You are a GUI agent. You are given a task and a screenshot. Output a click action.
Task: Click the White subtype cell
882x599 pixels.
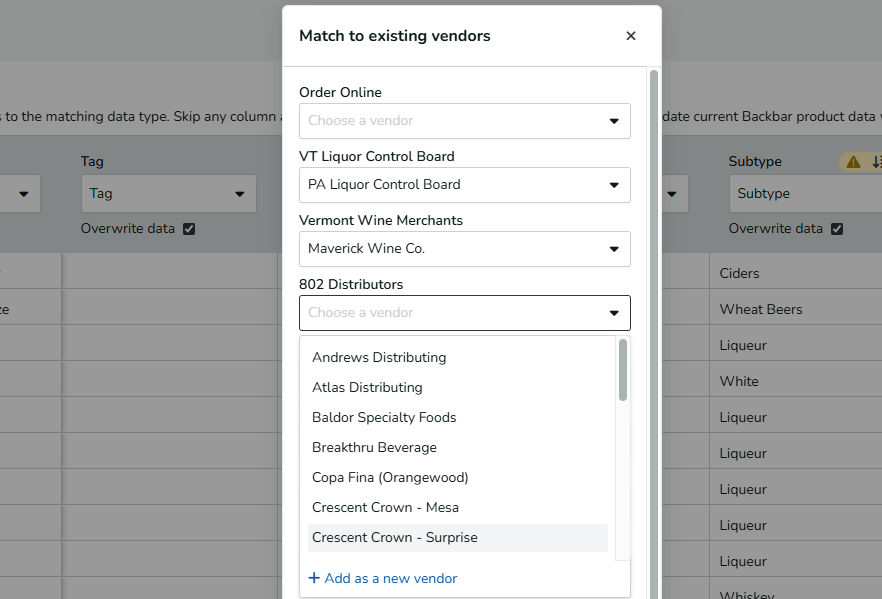[x=796, y=381]
